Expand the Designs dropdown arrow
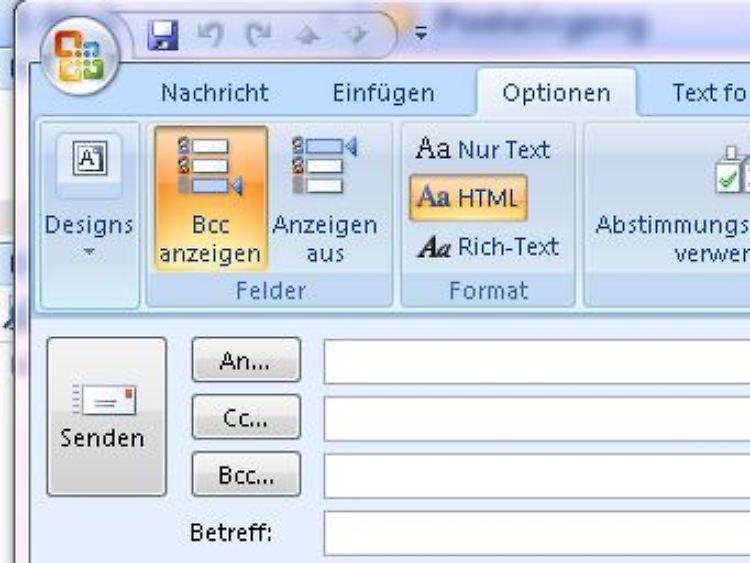This screenshot has height=563, width=750. click(x=88, y=252)
